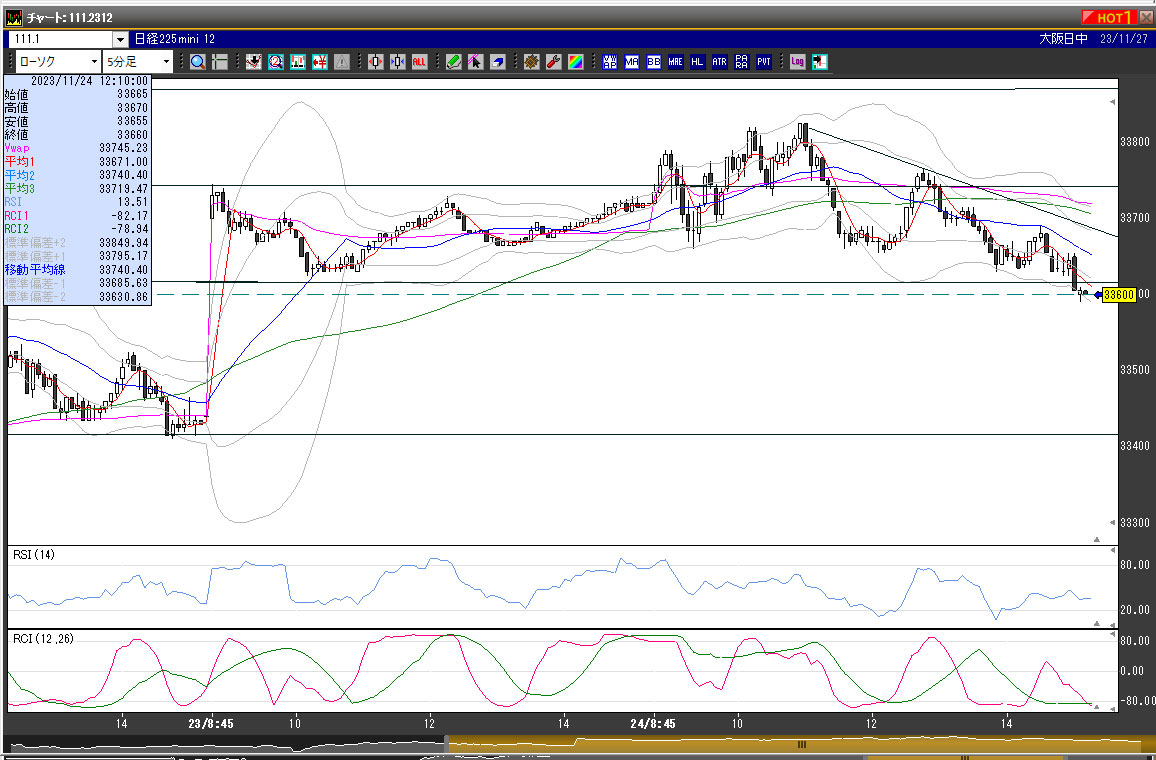Click the 日経225mini 12 title text
This screenshot has width=1156, height=760.
(175, 39)
